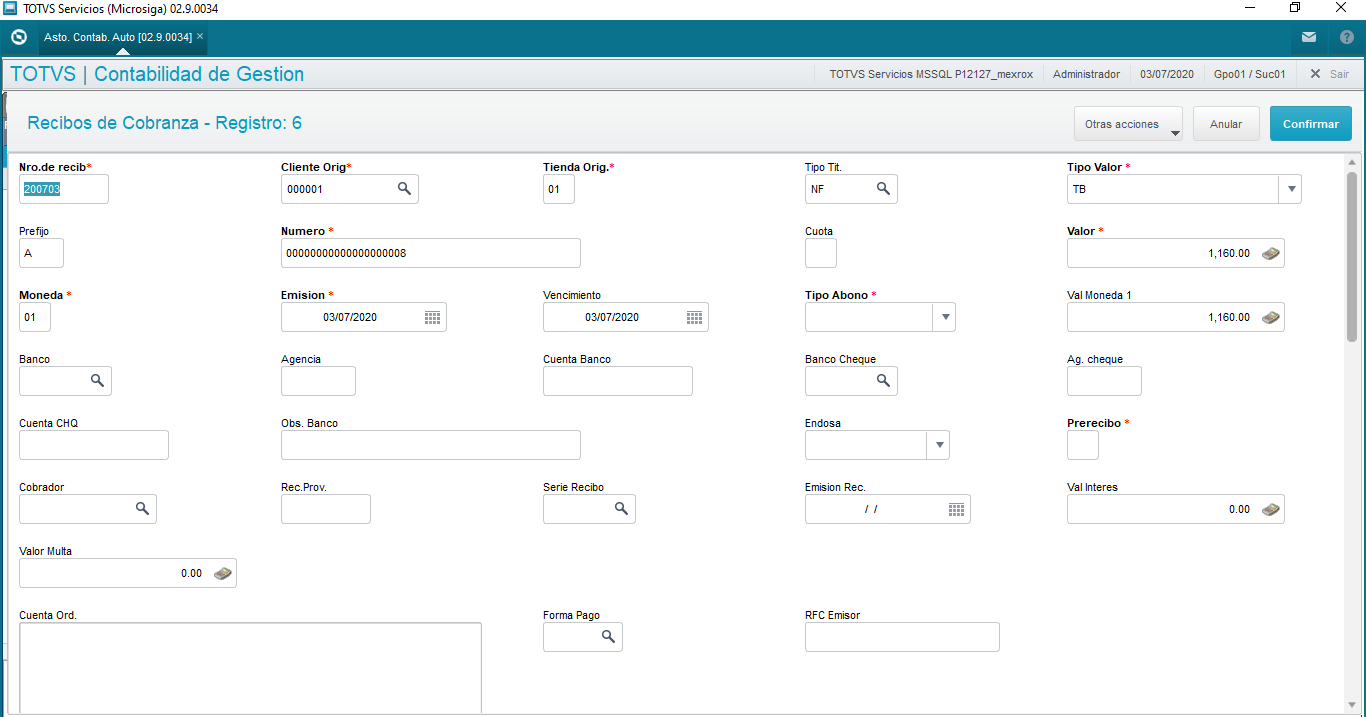Focus the Agencia input field
The image size is (1366, 717).
pyautogui.click(x=318, y=381)
